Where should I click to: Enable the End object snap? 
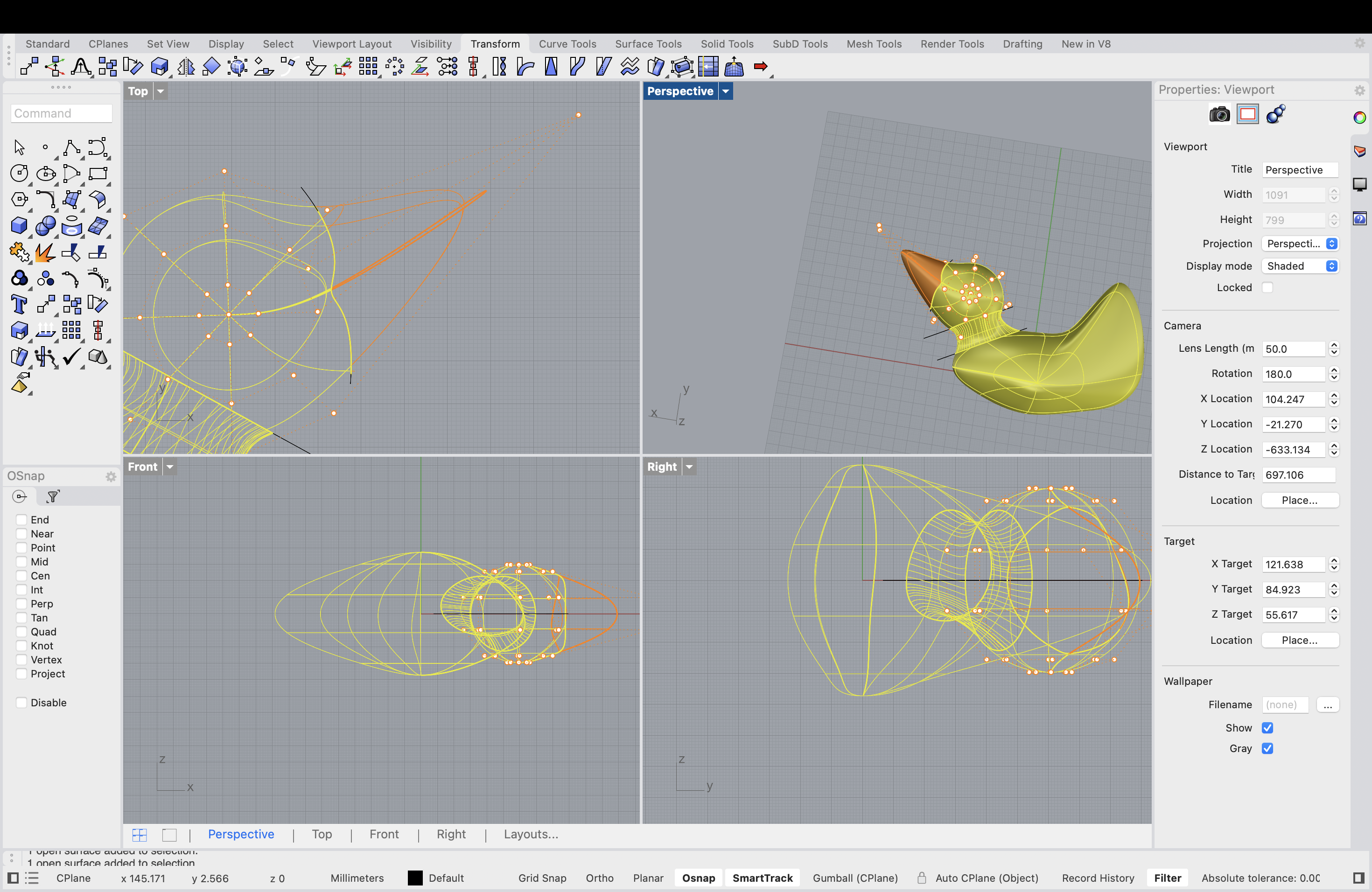(x=22, y=520)
